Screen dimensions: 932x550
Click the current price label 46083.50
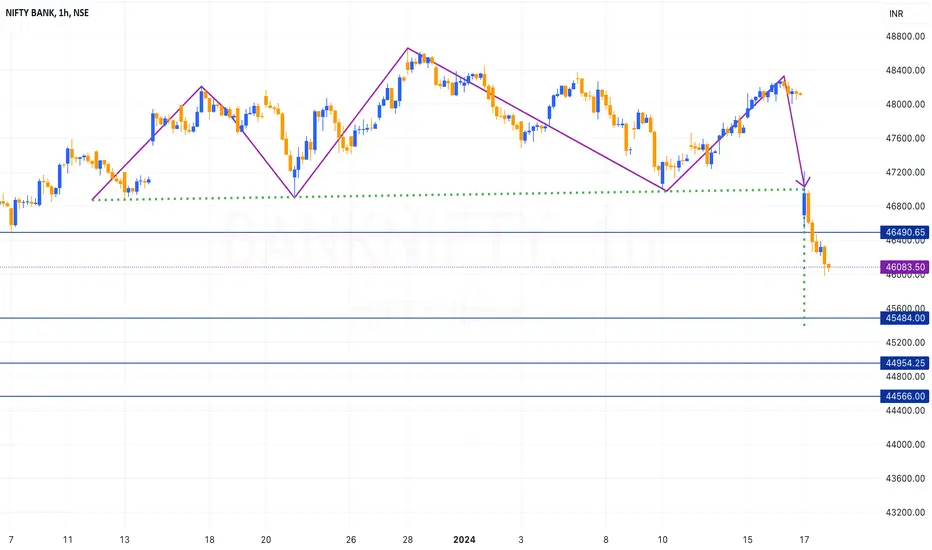(x=905, y=267)
